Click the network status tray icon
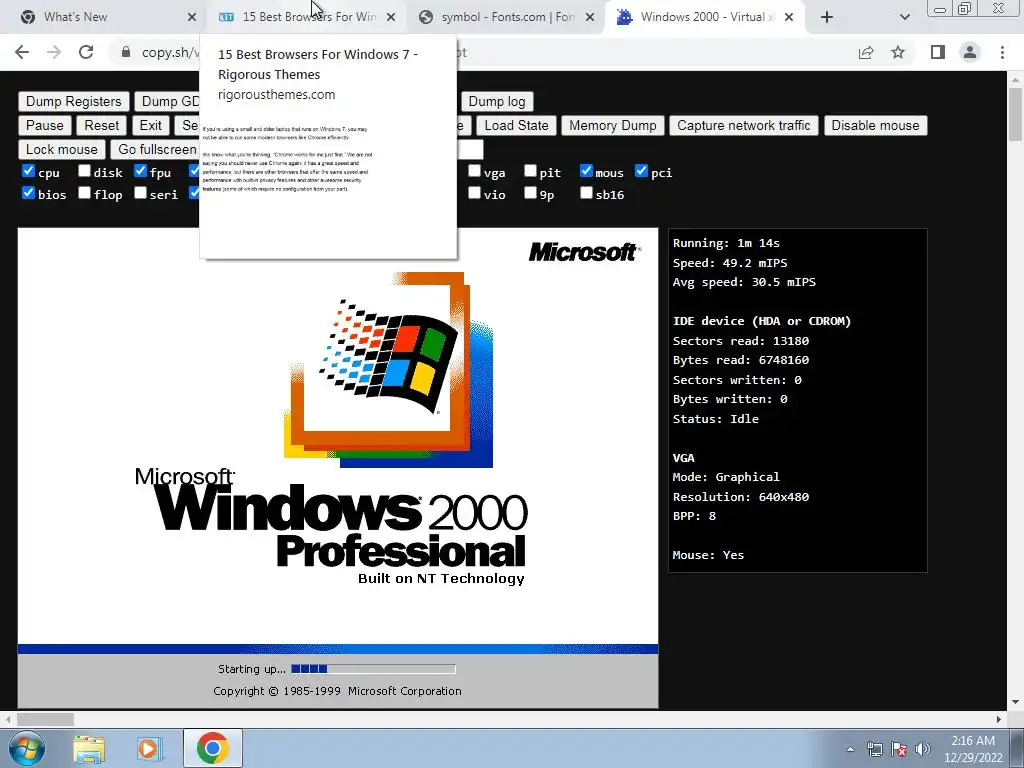This screenshot has width=1024, height=768. pos(874,749)
